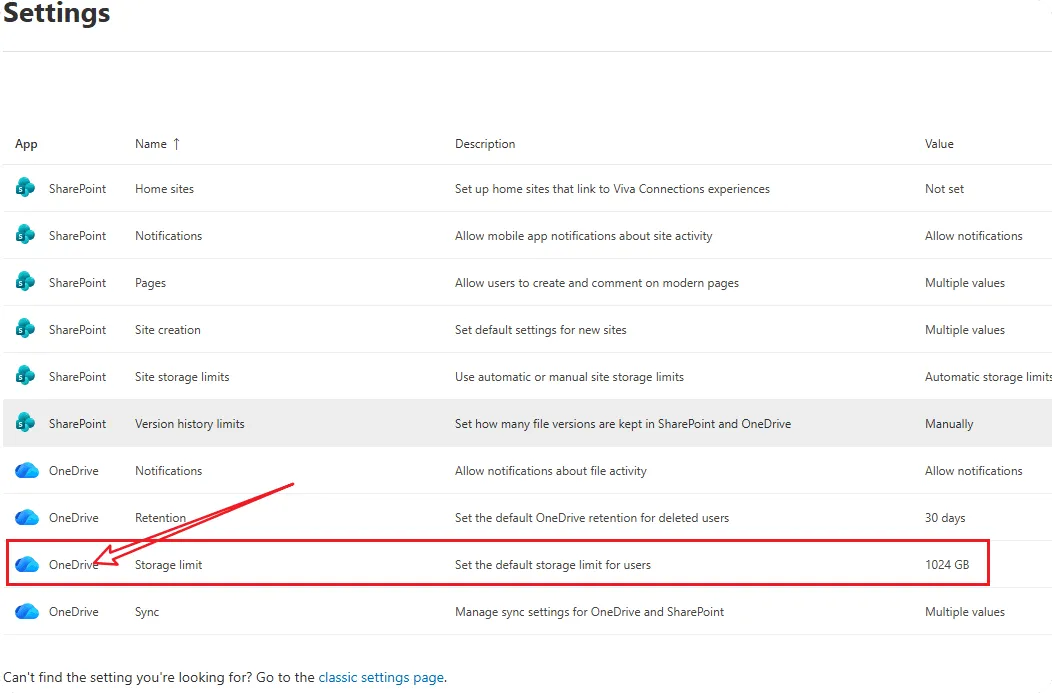This screenshot has height=693, width=1052.
Task: Open the Home sites setting
Action: tap(164, 189)
